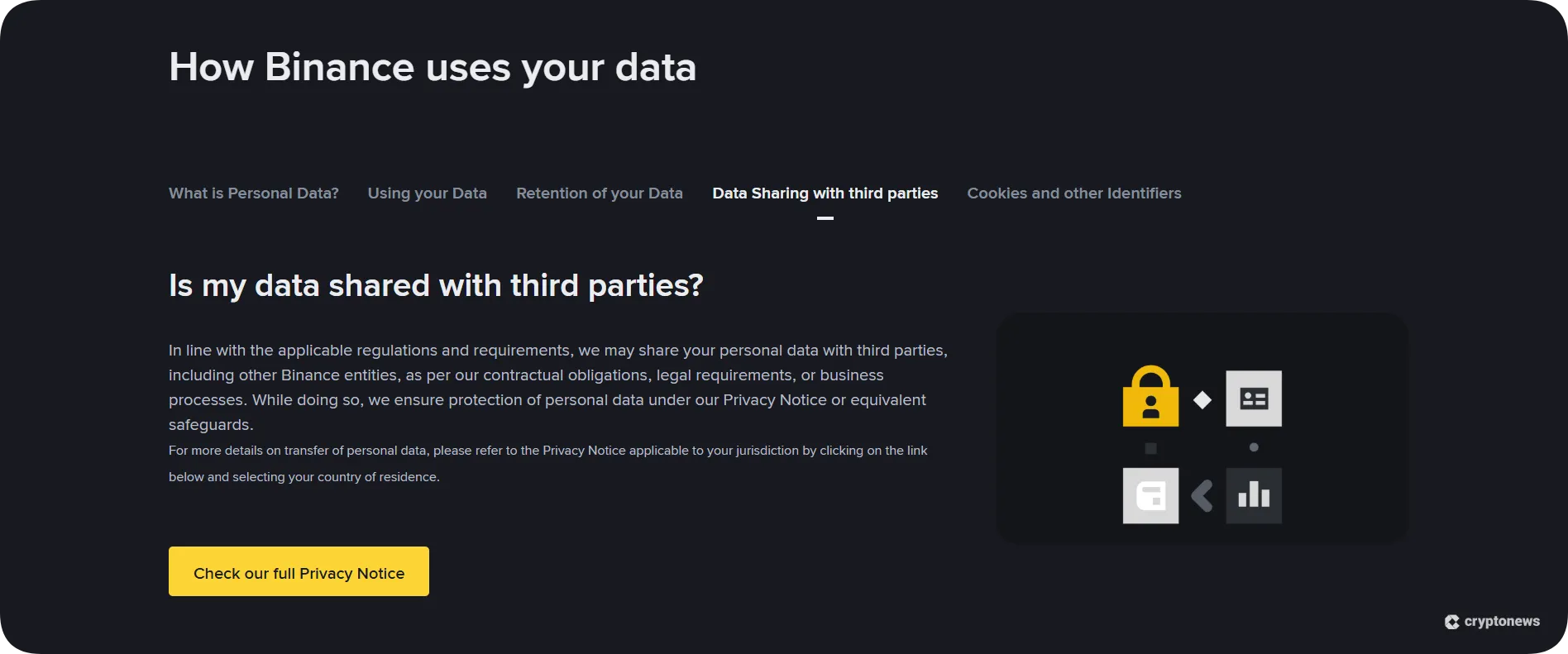Click the white diamond icon

click(1202, 400)
